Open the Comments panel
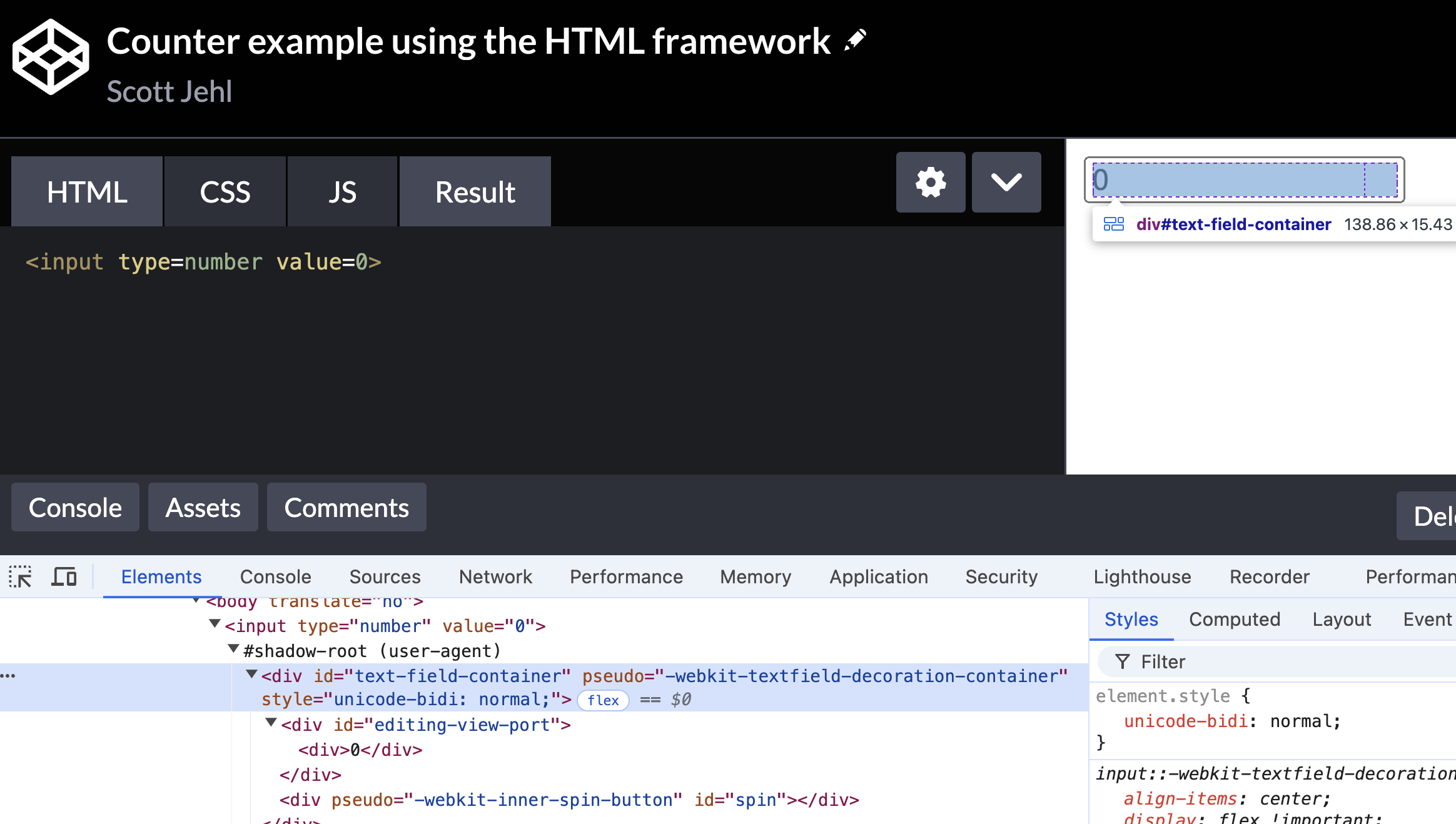Image resolution: width=1456 pixels, height=824 pixels. coord(346,507)
